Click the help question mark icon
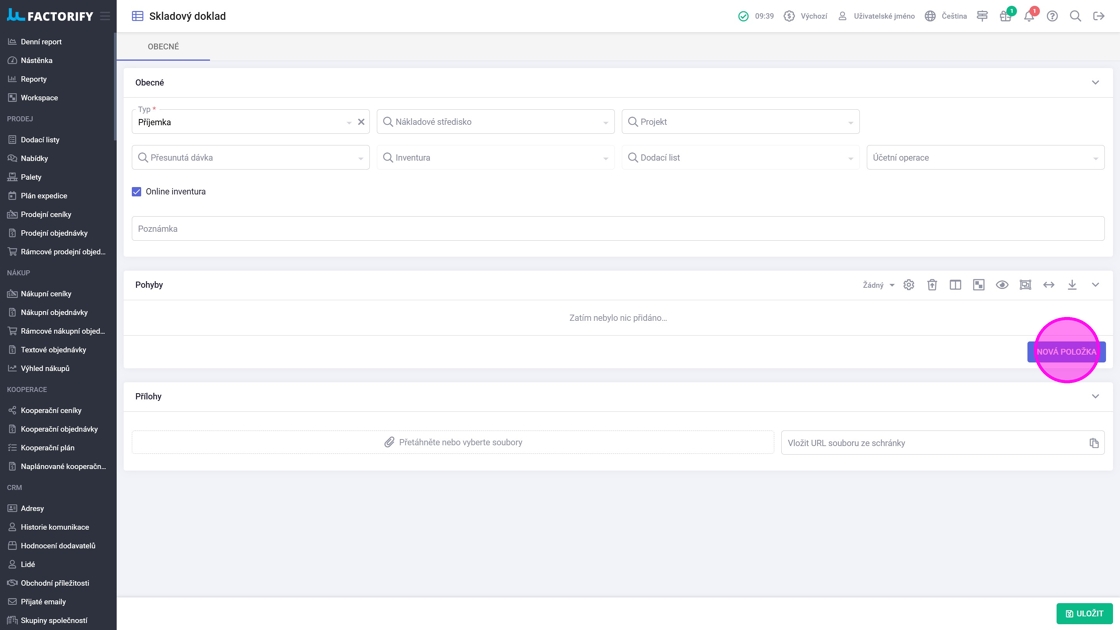Image resolution: width=1120 pixels, height=630 pixels. pyautogui.click(x=1052, y=16)
